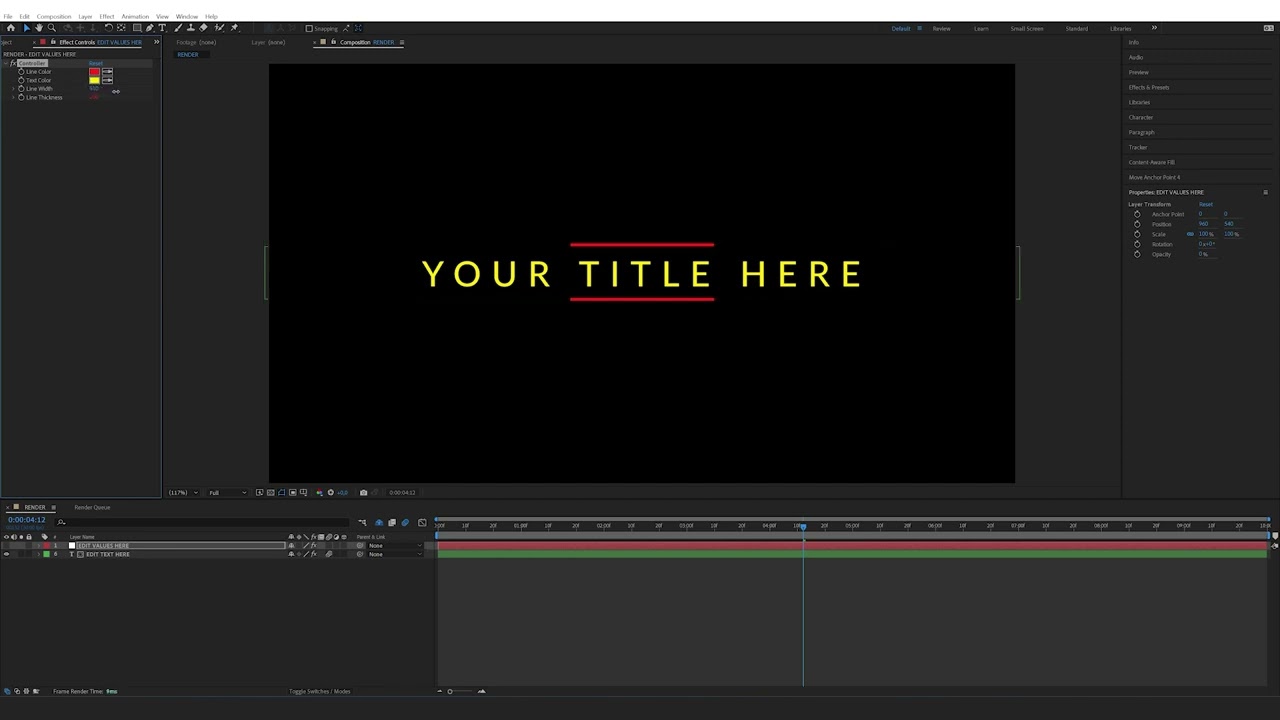Toggle the Position stopwatch in Properties
Image resolution: width=1280 pixels, height=720 pixels.
[x=1137, y=224]
